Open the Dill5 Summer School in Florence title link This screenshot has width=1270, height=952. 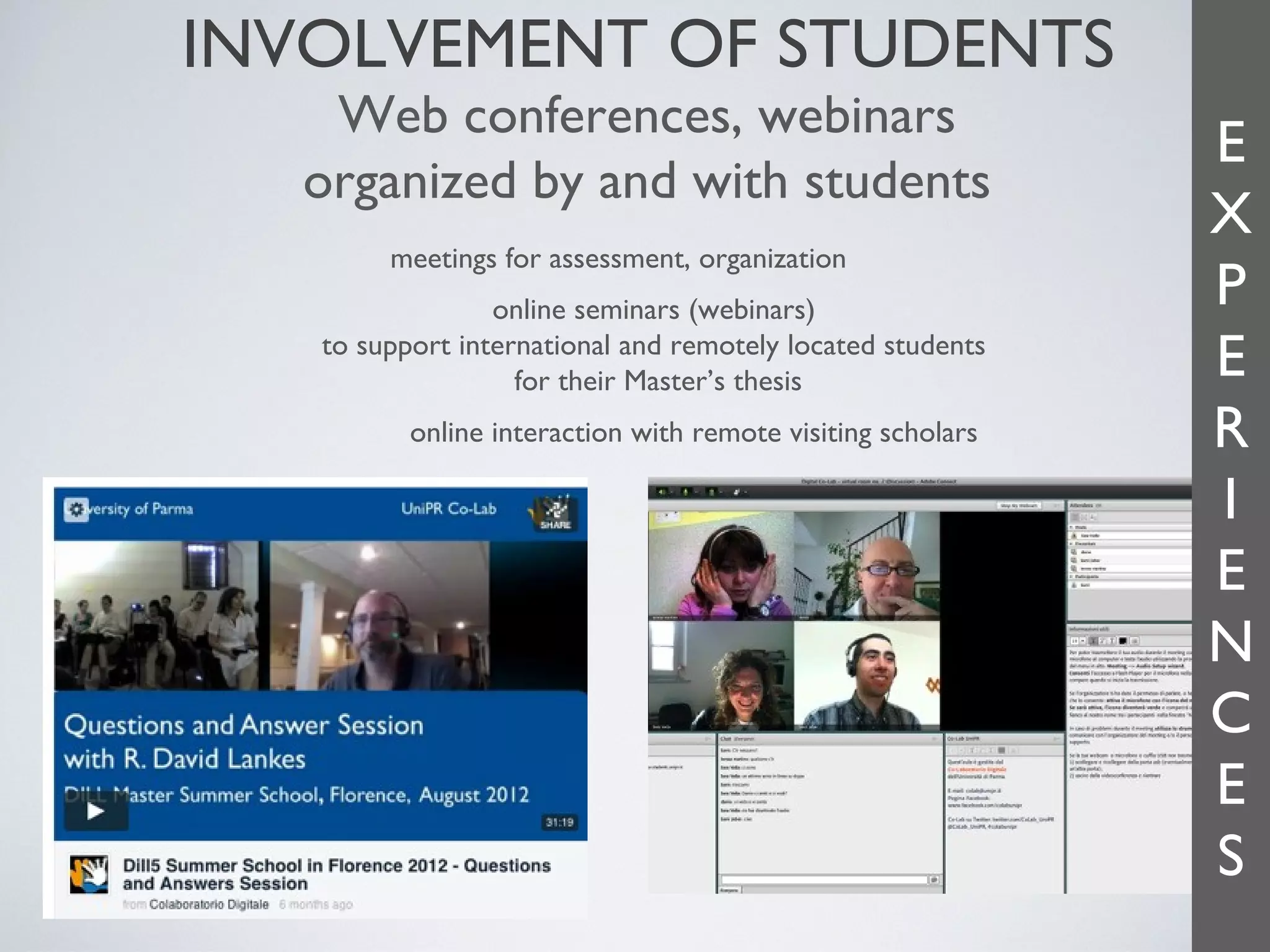pos(337,874)
